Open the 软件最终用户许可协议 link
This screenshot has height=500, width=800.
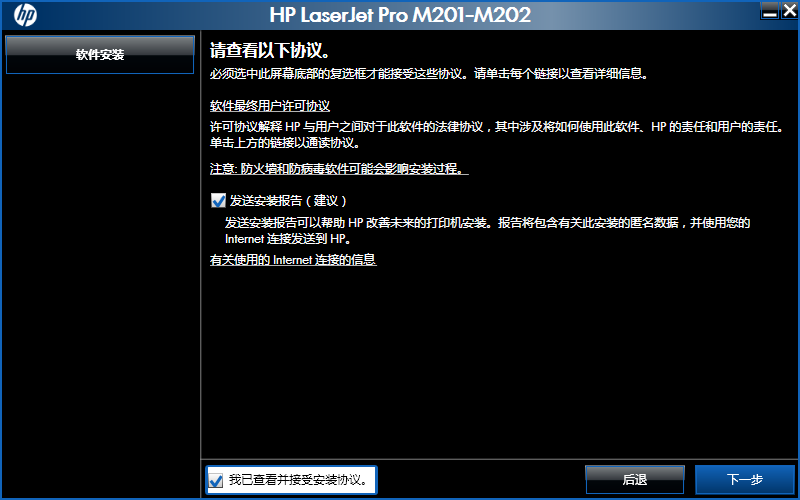pyautogui.click(x=270, y=106)
